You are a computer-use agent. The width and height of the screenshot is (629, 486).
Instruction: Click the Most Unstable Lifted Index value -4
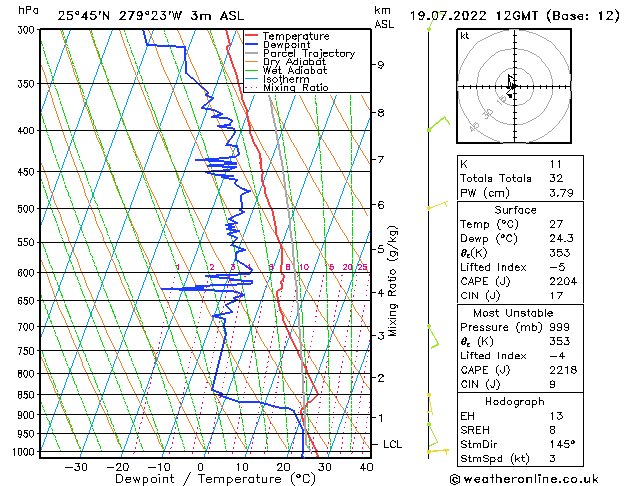(x=557, y=356)
